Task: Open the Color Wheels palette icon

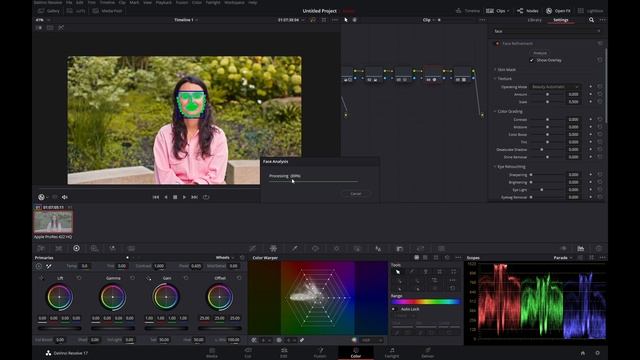Action: 76,248
